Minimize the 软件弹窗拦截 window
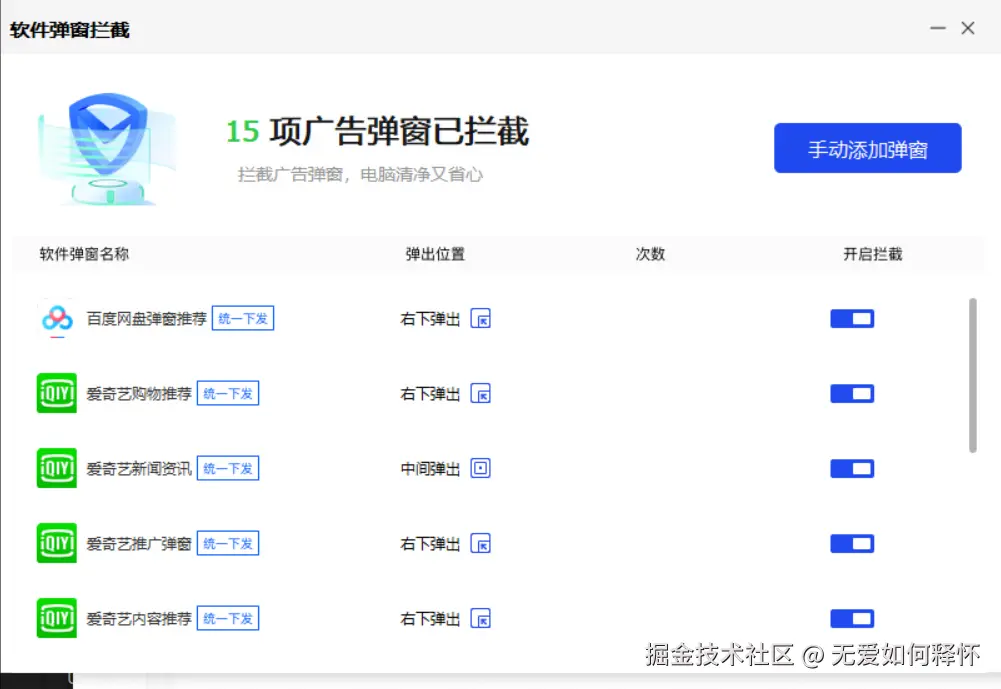The width and height of the screenshot is (1001, 689). (x=938, y=28)
